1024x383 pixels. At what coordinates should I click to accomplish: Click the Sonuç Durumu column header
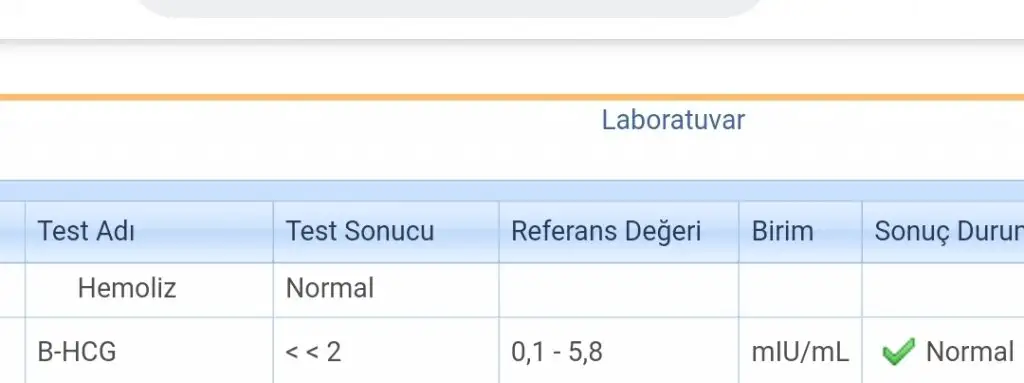[943, 232]
